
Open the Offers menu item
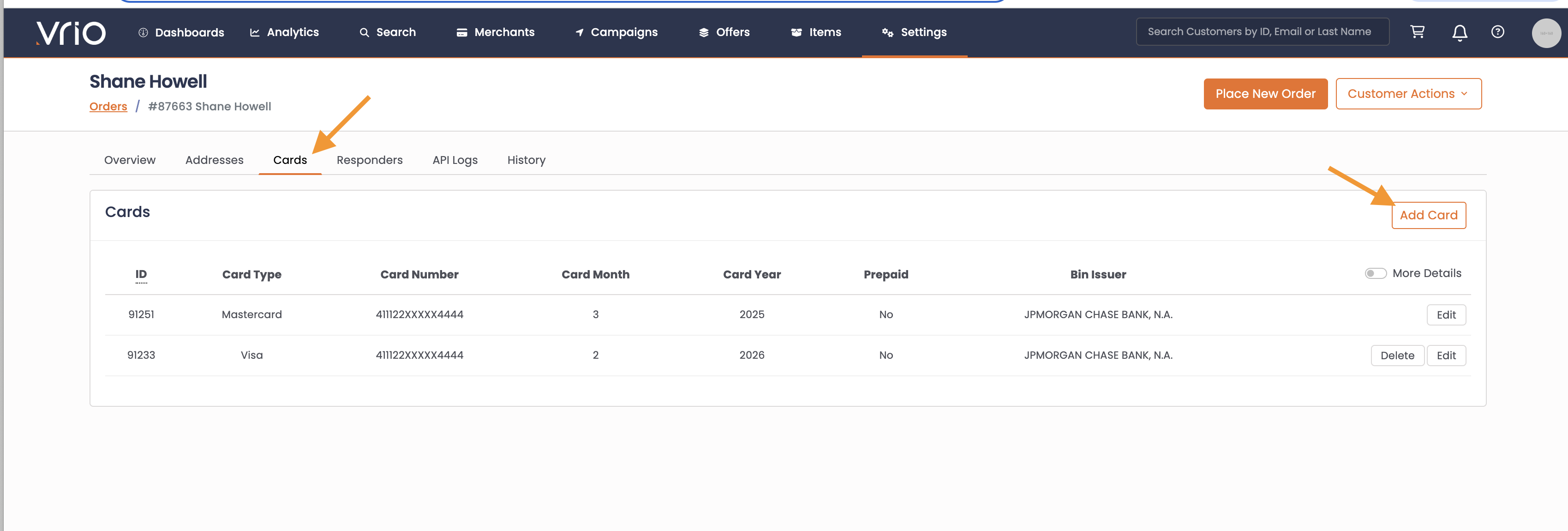point(724,32)
